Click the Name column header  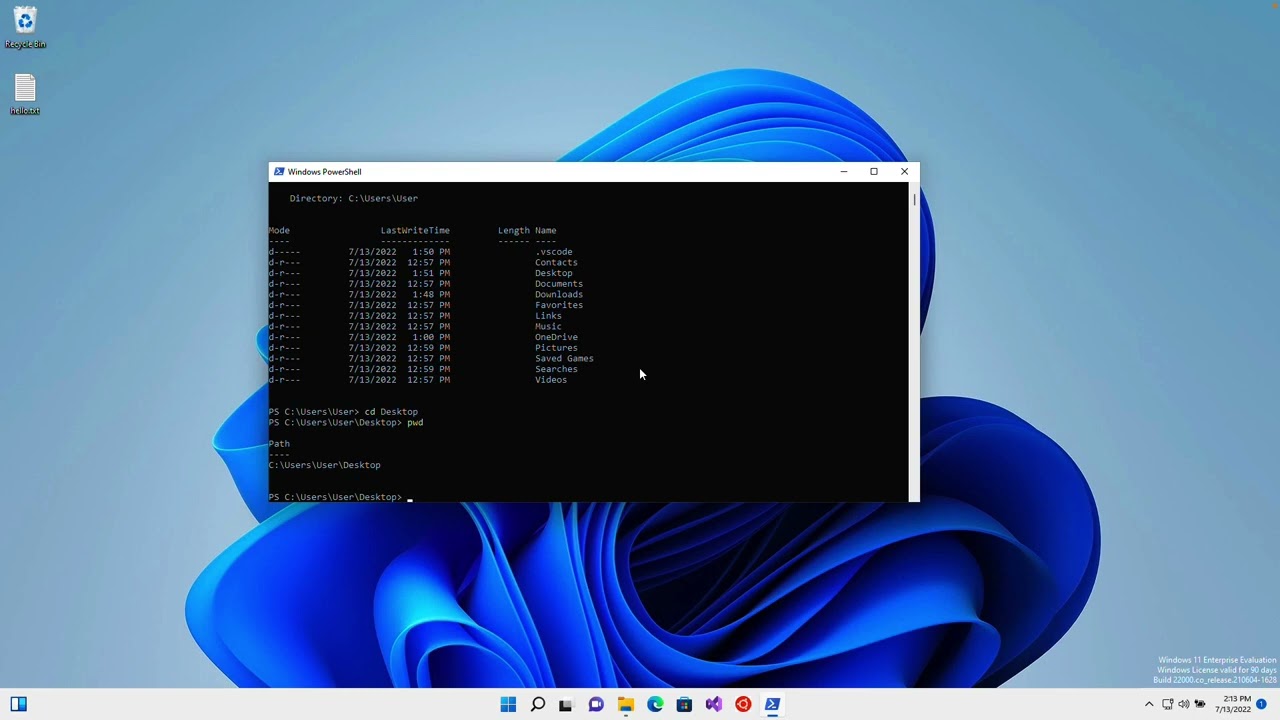546,231
